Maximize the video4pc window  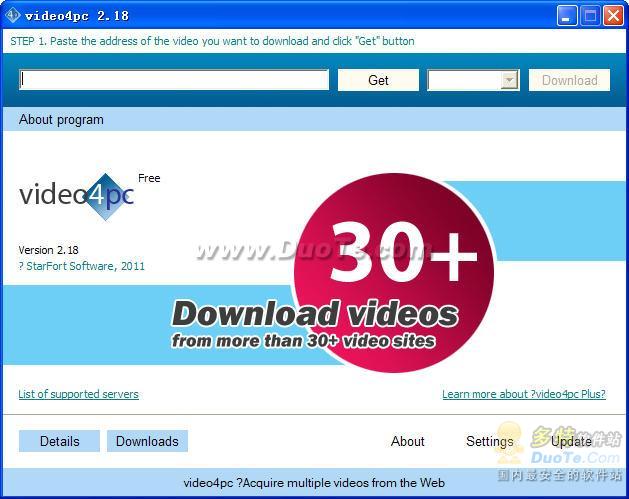tap(590, 16)
